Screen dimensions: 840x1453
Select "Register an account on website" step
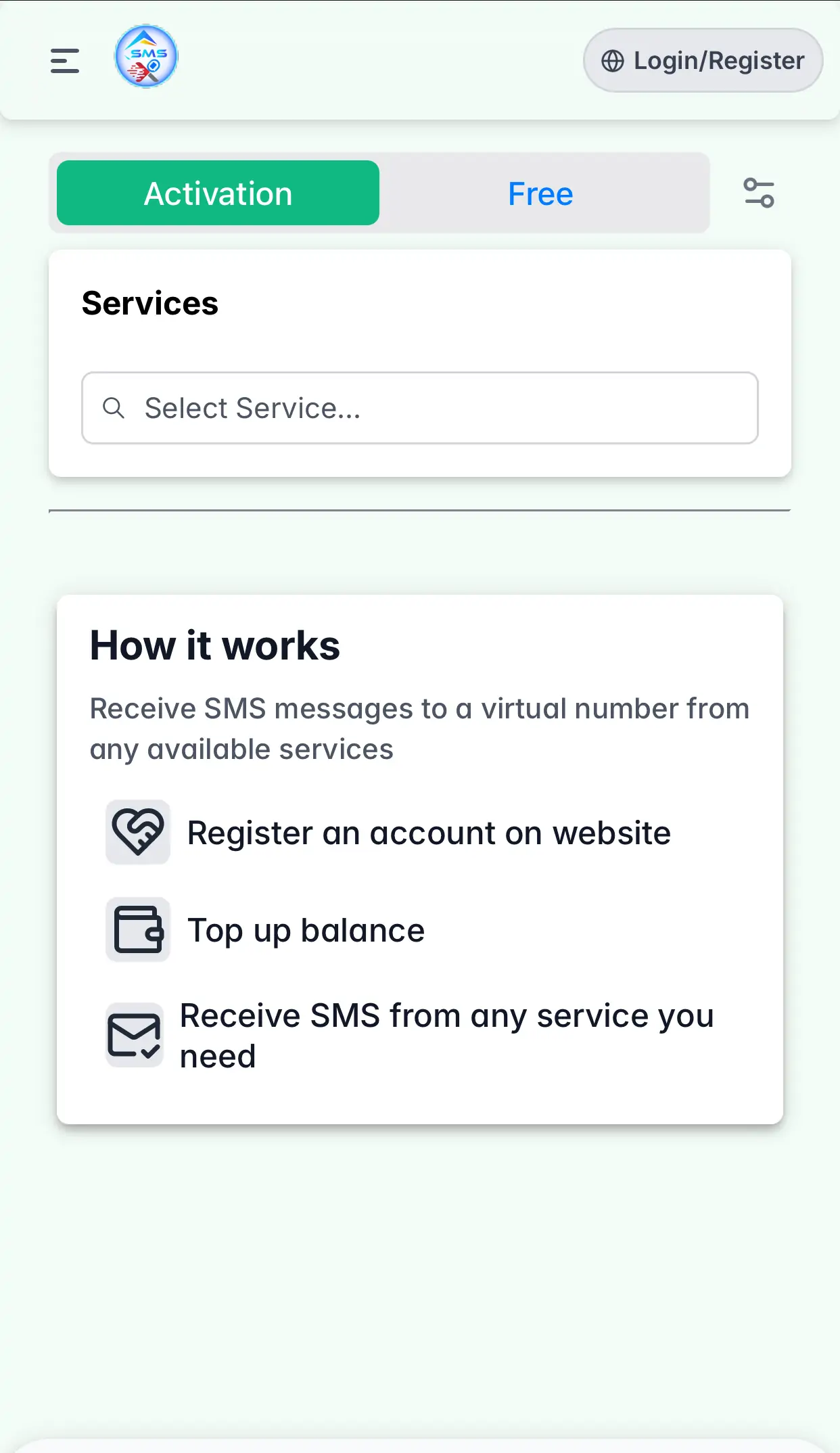429,833
